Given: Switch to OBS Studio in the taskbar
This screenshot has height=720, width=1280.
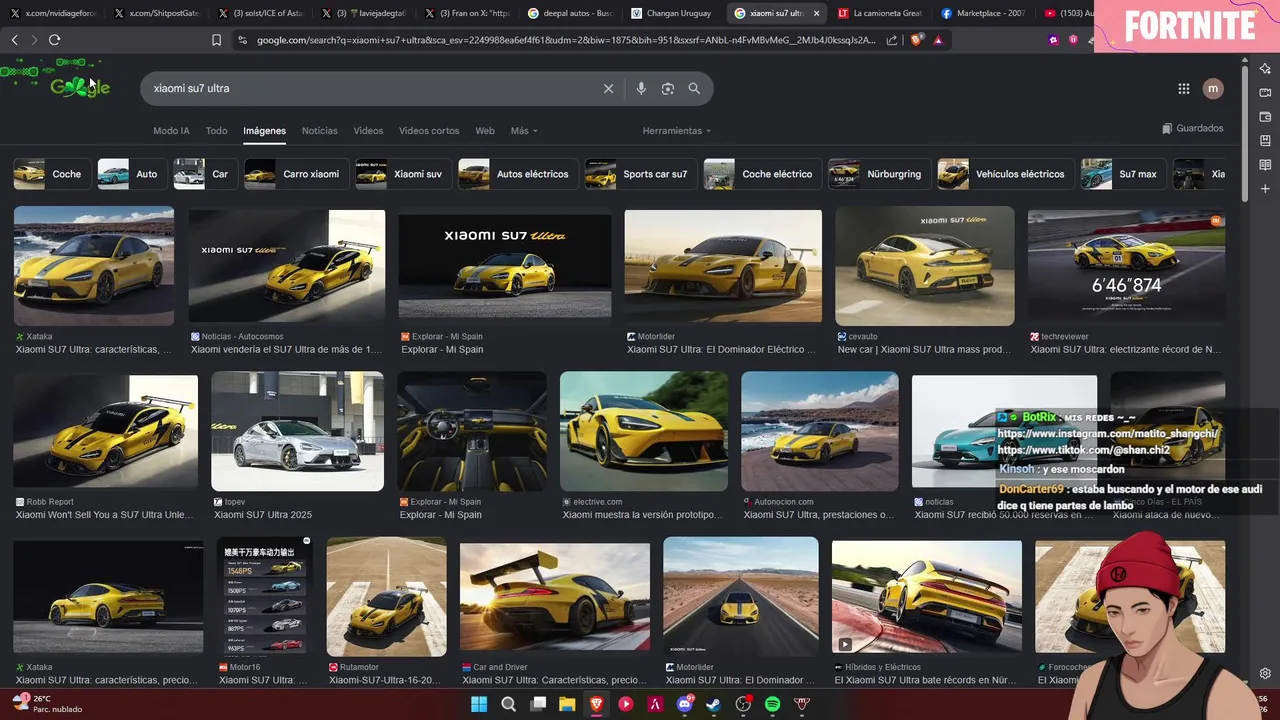Looking at the screenshot, I should pos(743,704).
